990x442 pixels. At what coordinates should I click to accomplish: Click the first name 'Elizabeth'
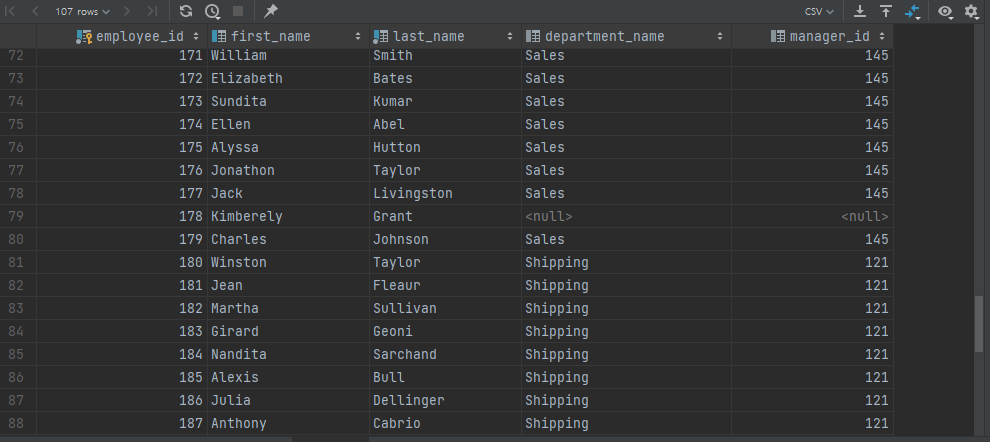(247, 78)
